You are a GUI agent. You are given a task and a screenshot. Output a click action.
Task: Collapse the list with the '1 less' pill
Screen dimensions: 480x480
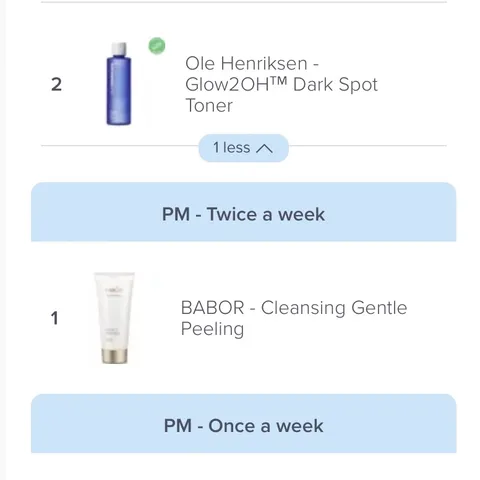point(243,148)
